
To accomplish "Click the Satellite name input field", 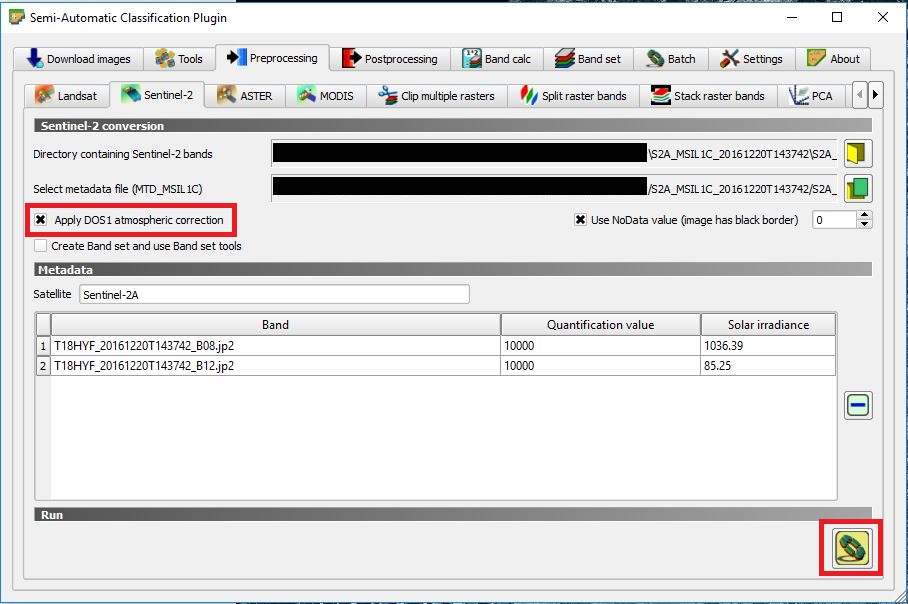I will [x=273, y=294].
